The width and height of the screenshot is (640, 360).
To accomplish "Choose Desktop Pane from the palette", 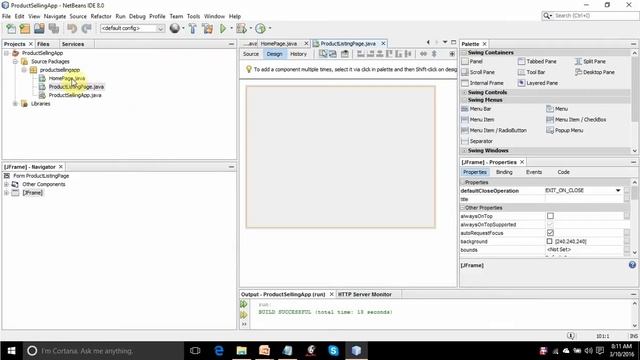I will pos(595,72).
